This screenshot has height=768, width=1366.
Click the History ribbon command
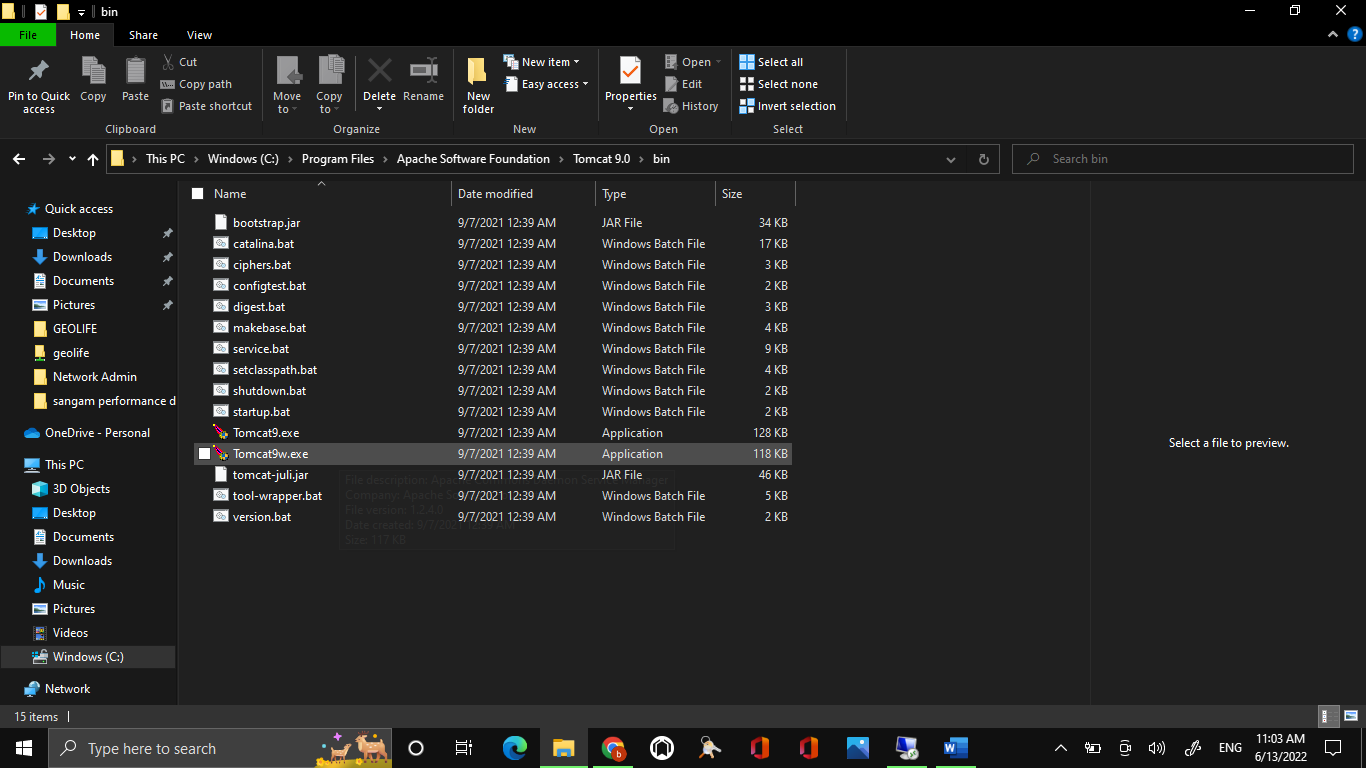(x=691, y=106)
